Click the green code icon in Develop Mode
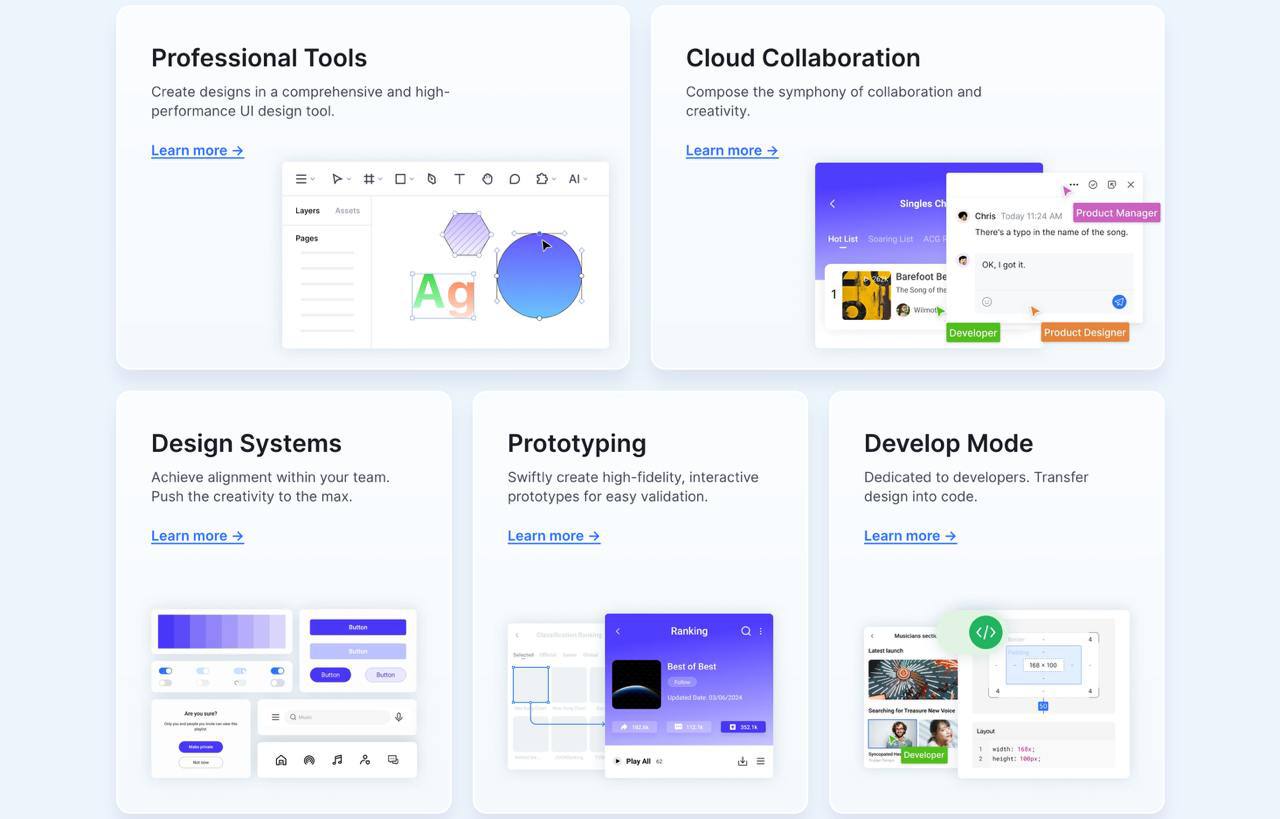The image size is (1280, 819). point(984,631)
